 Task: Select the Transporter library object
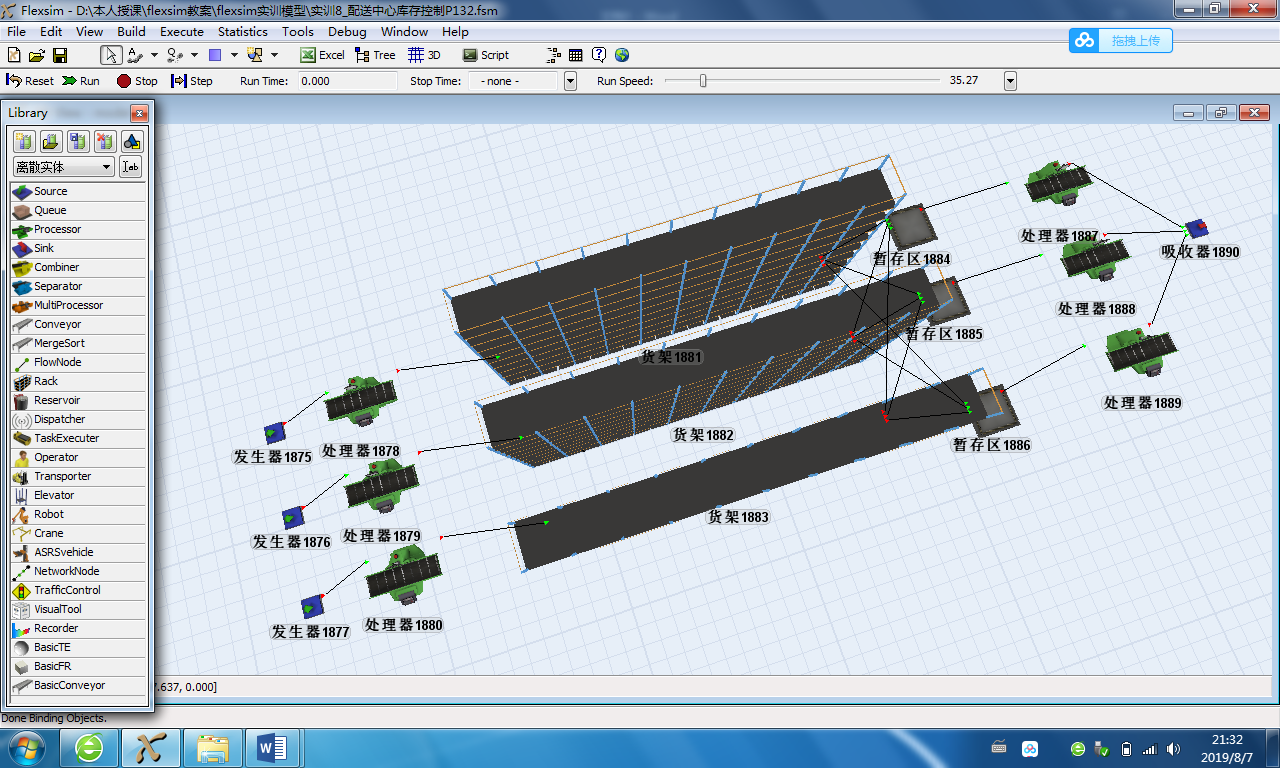[62, 476]
